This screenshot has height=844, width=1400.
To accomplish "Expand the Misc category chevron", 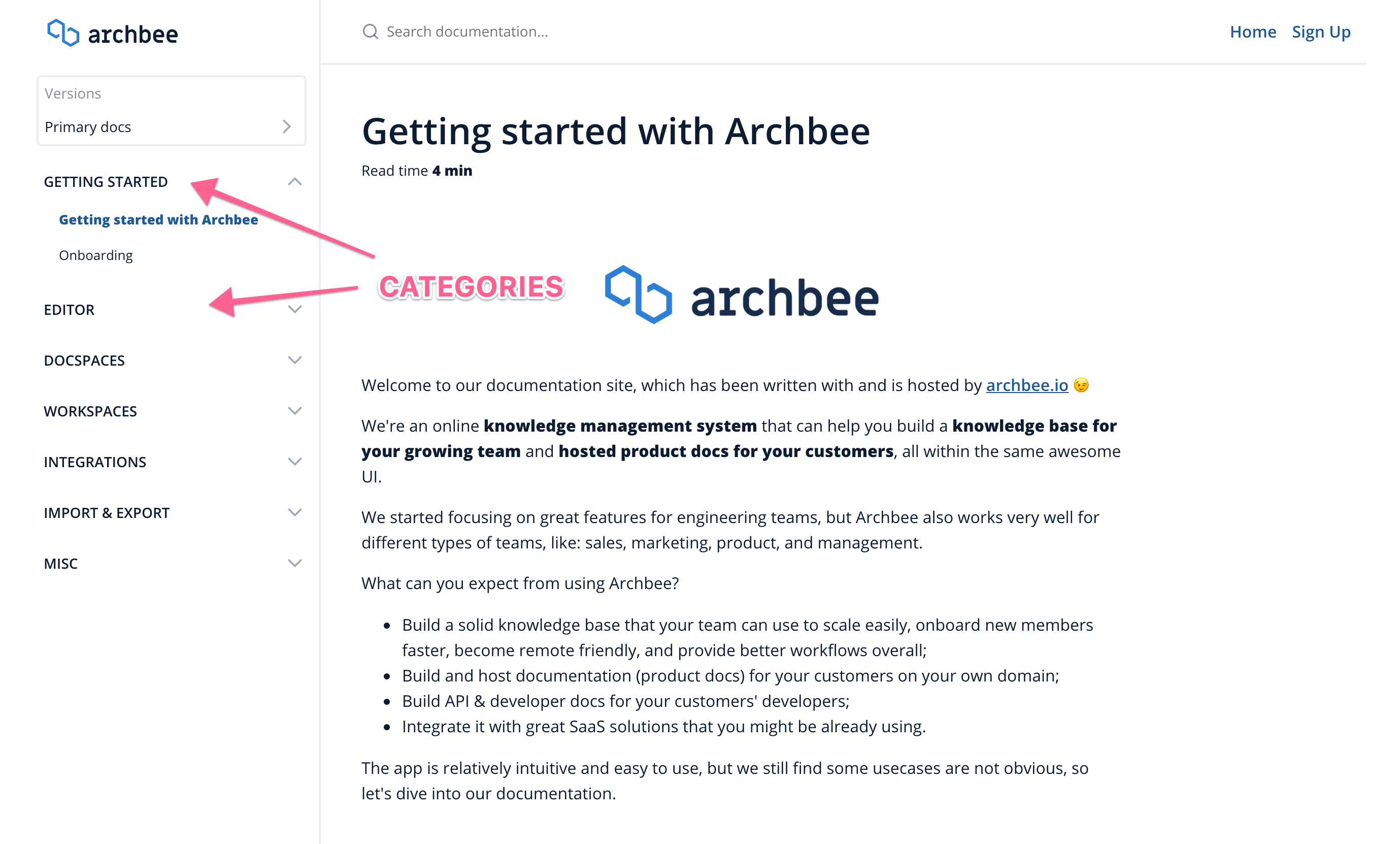I will [x=295, y=563].
